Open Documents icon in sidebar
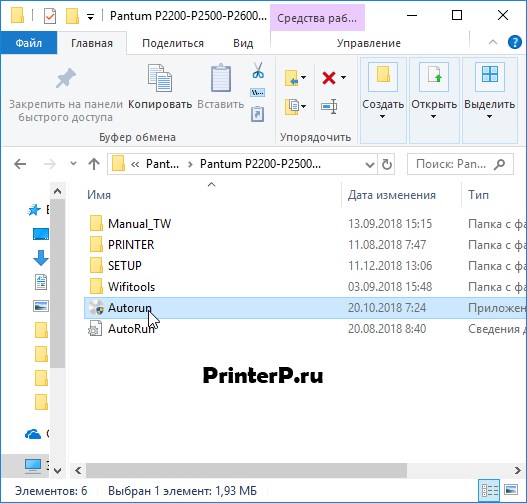Image resolution: width=527 pixels, height=503 pixels. click(41, 282)
